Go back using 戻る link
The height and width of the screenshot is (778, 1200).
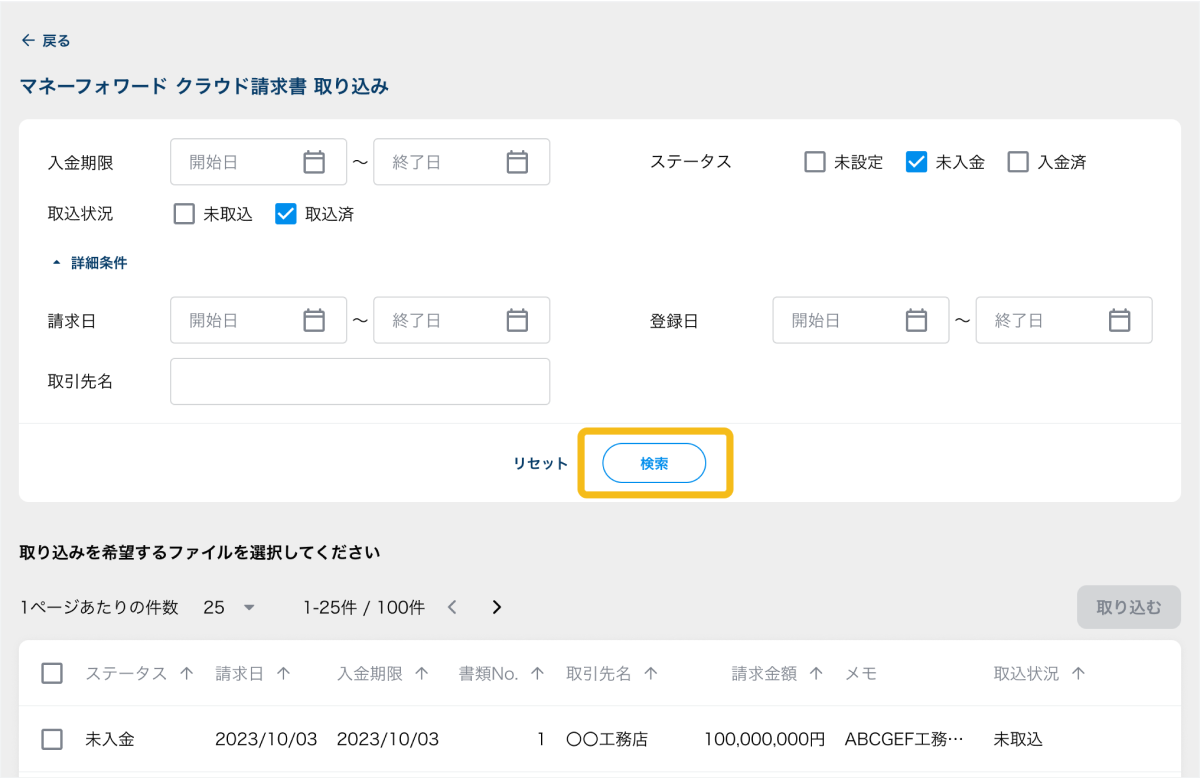pos(46,41)
